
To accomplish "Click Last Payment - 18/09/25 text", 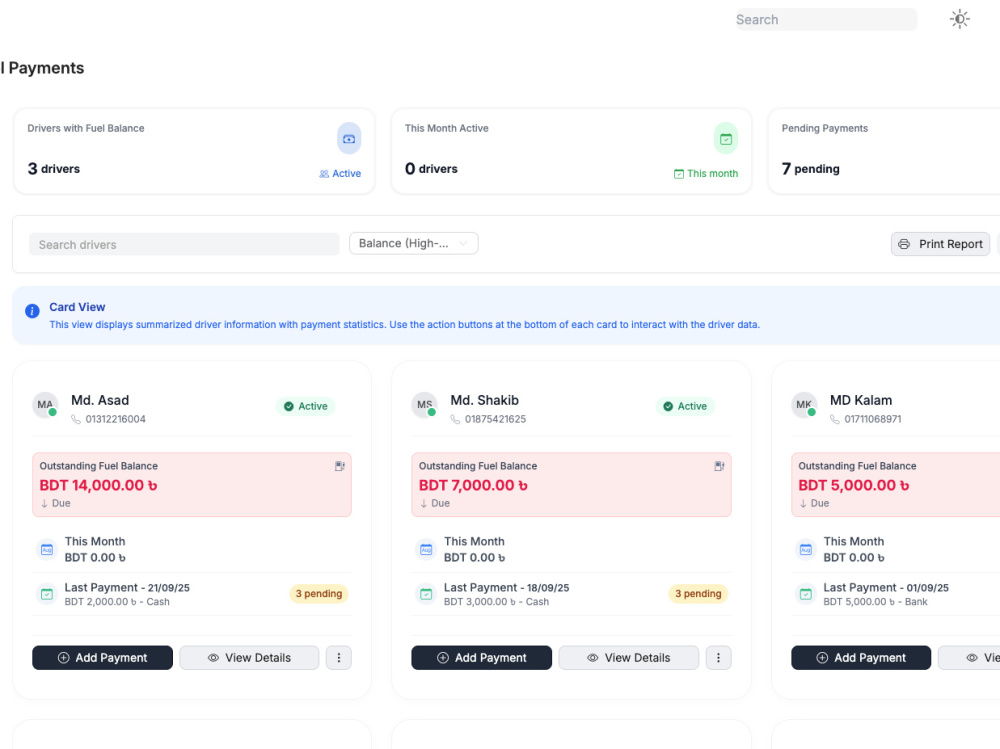I will click(x=506, y=588).
